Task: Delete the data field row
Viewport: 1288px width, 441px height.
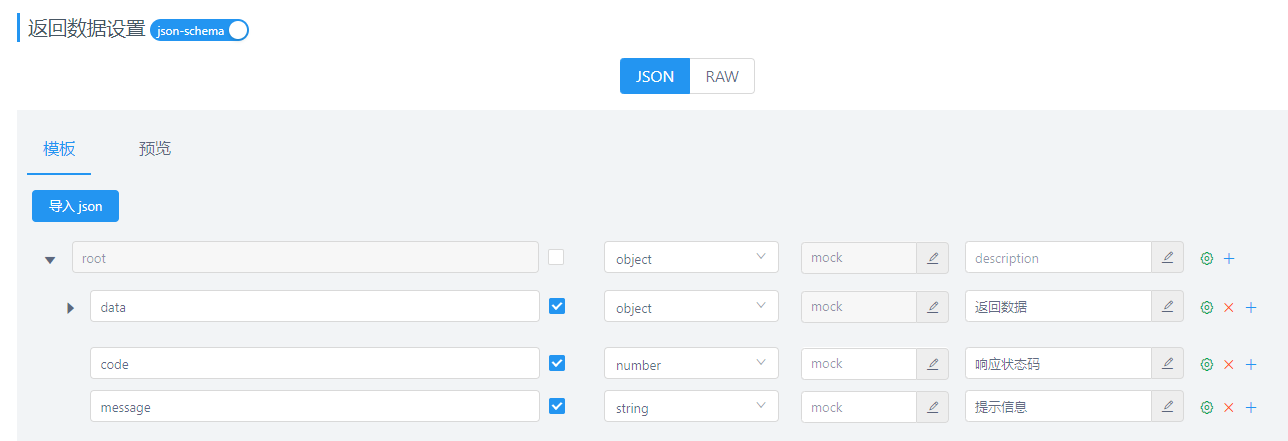Action: tap(1229, 308)
